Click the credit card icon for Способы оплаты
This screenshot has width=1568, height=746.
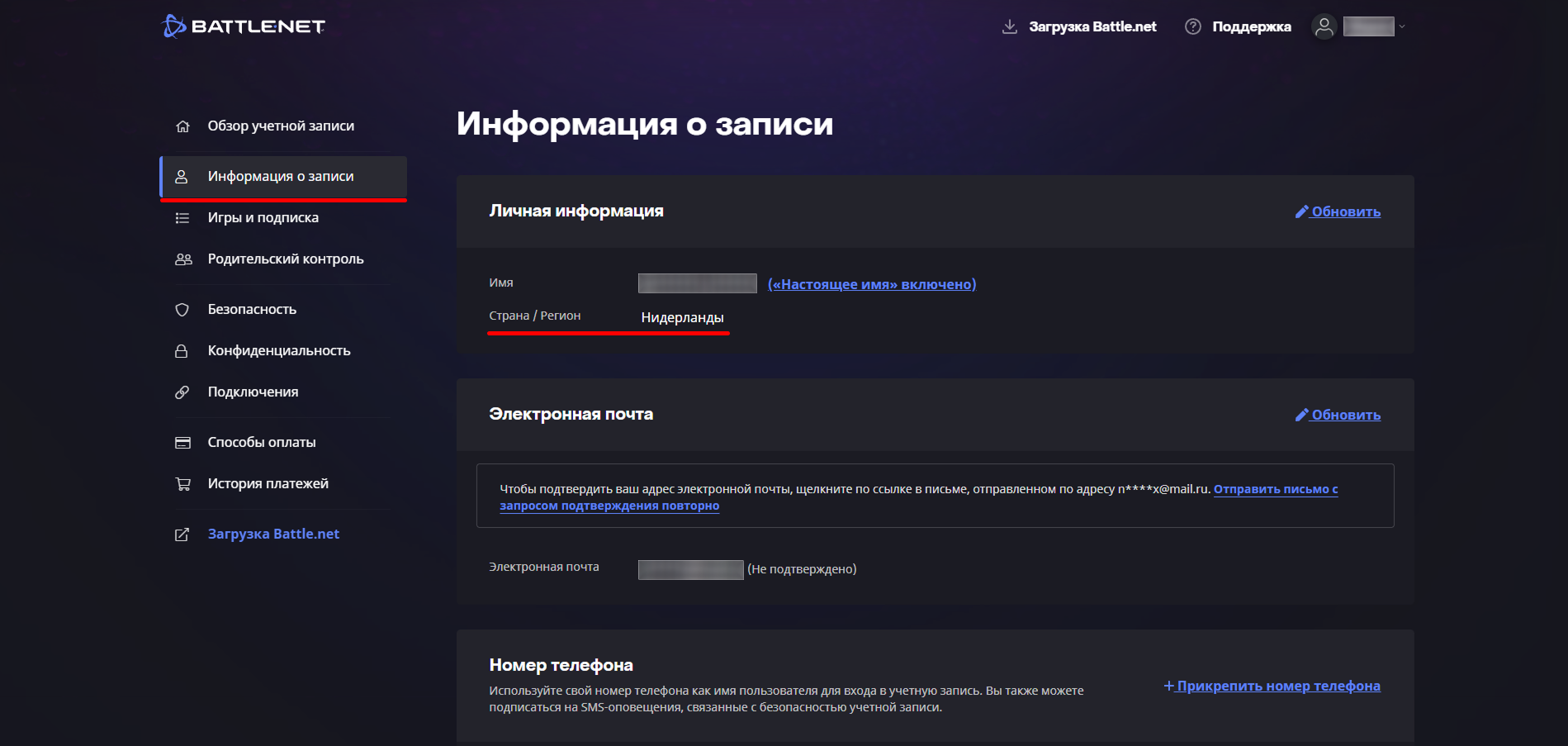[x=182, y=443]
